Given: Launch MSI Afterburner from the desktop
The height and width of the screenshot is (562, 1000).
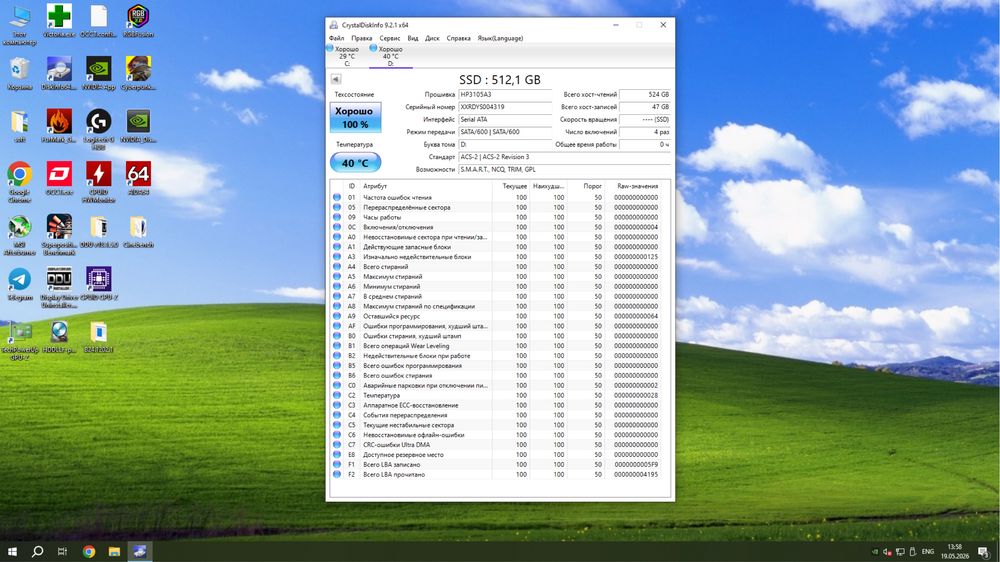Looking at the screenshot, I should [20, 235].
